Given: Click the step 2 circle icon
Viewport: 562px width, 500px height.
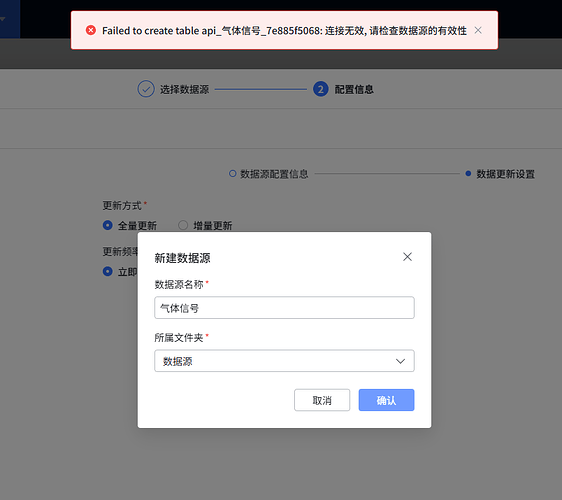Looking at the screenshot, I should 321,89.
